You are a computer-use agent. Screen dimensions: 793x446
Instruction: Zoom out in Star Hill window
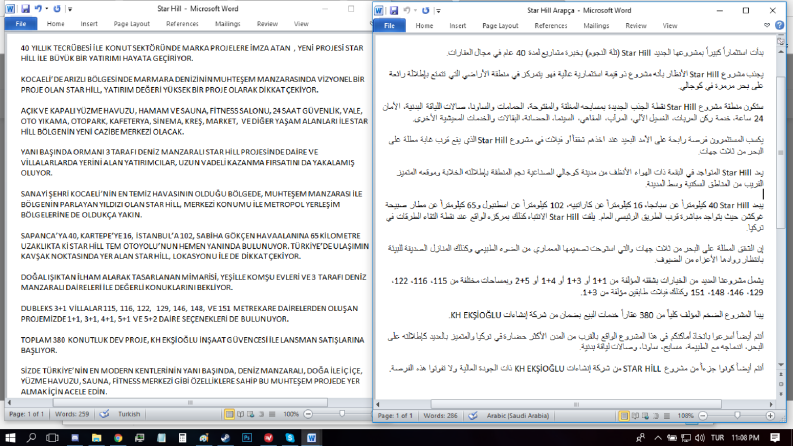308,414
